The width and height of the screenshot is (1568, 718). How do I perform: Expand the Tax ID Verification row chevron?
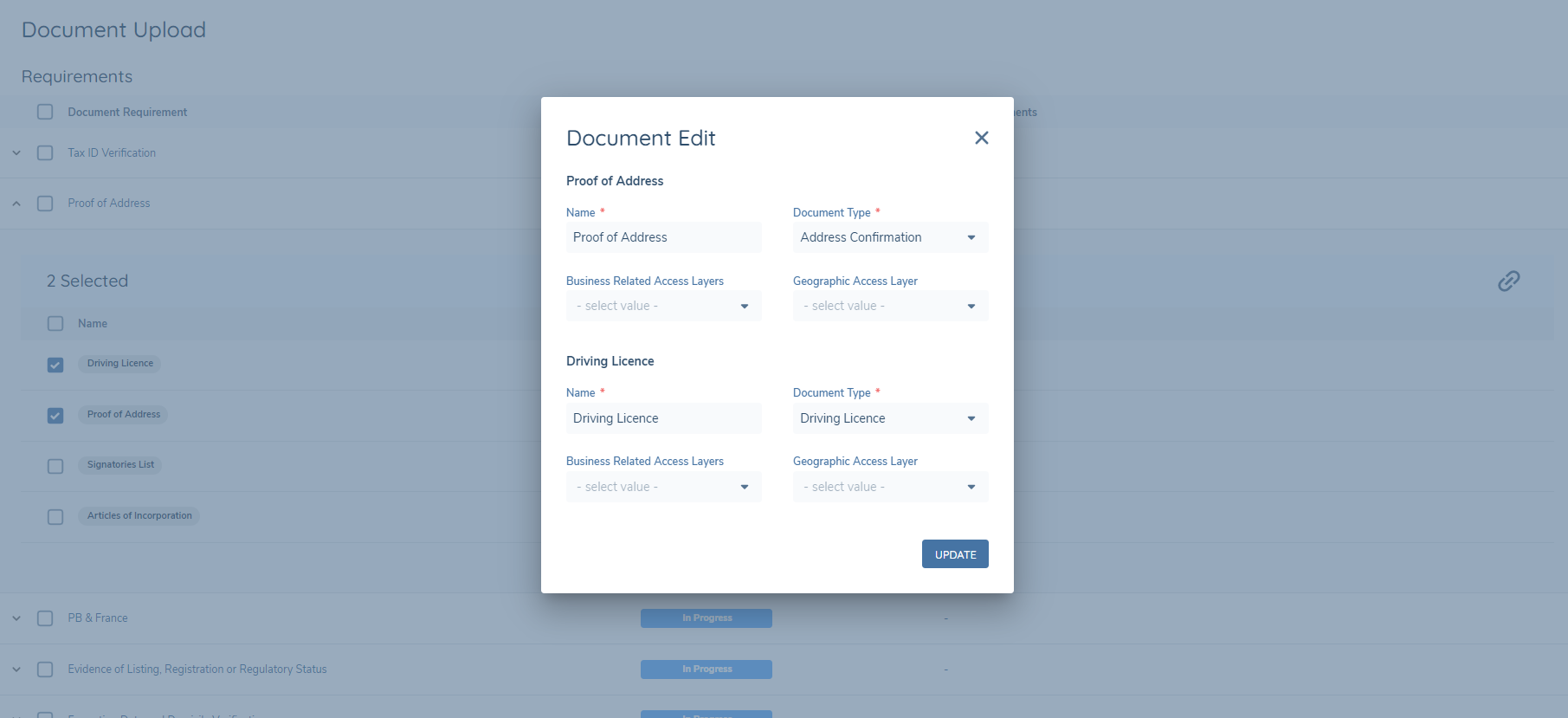[x=16, y=153]
